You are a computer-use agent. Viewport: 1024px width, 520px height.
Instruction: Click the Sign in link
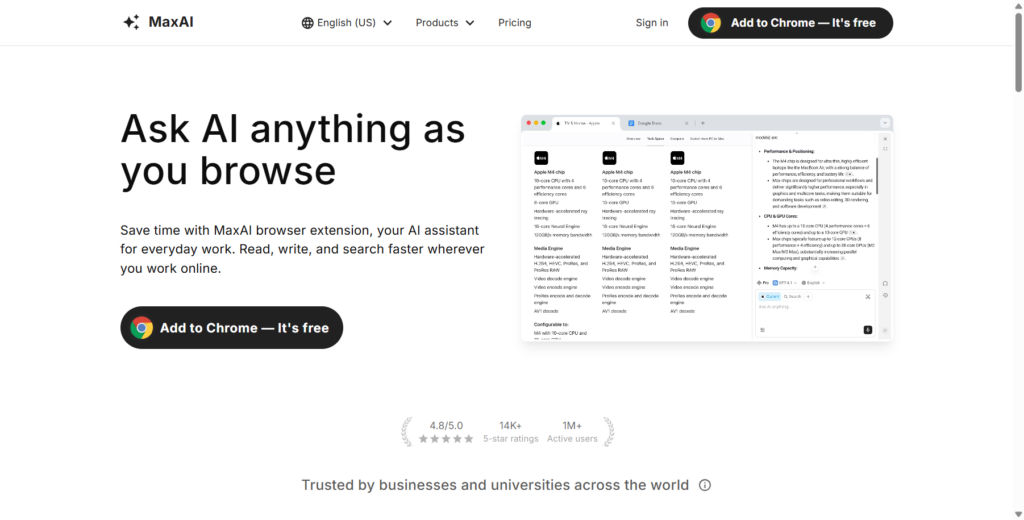point(652,23)
